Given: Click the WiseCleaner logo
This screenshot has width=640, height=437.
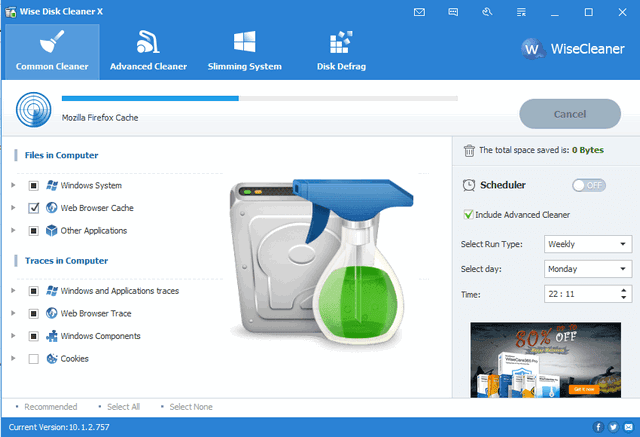Looking at the screenshot, I should point(574,49).
